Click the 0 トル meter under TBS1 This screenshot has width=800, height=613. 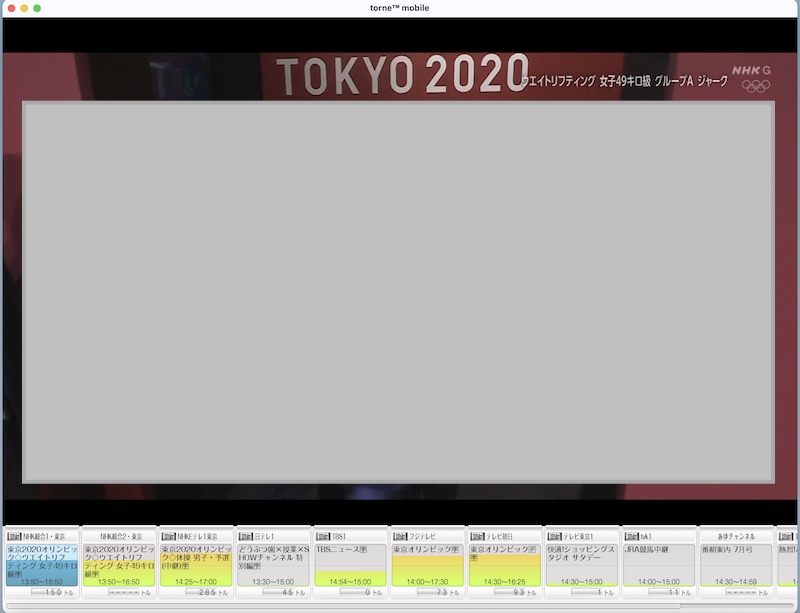tap(361, 592)
